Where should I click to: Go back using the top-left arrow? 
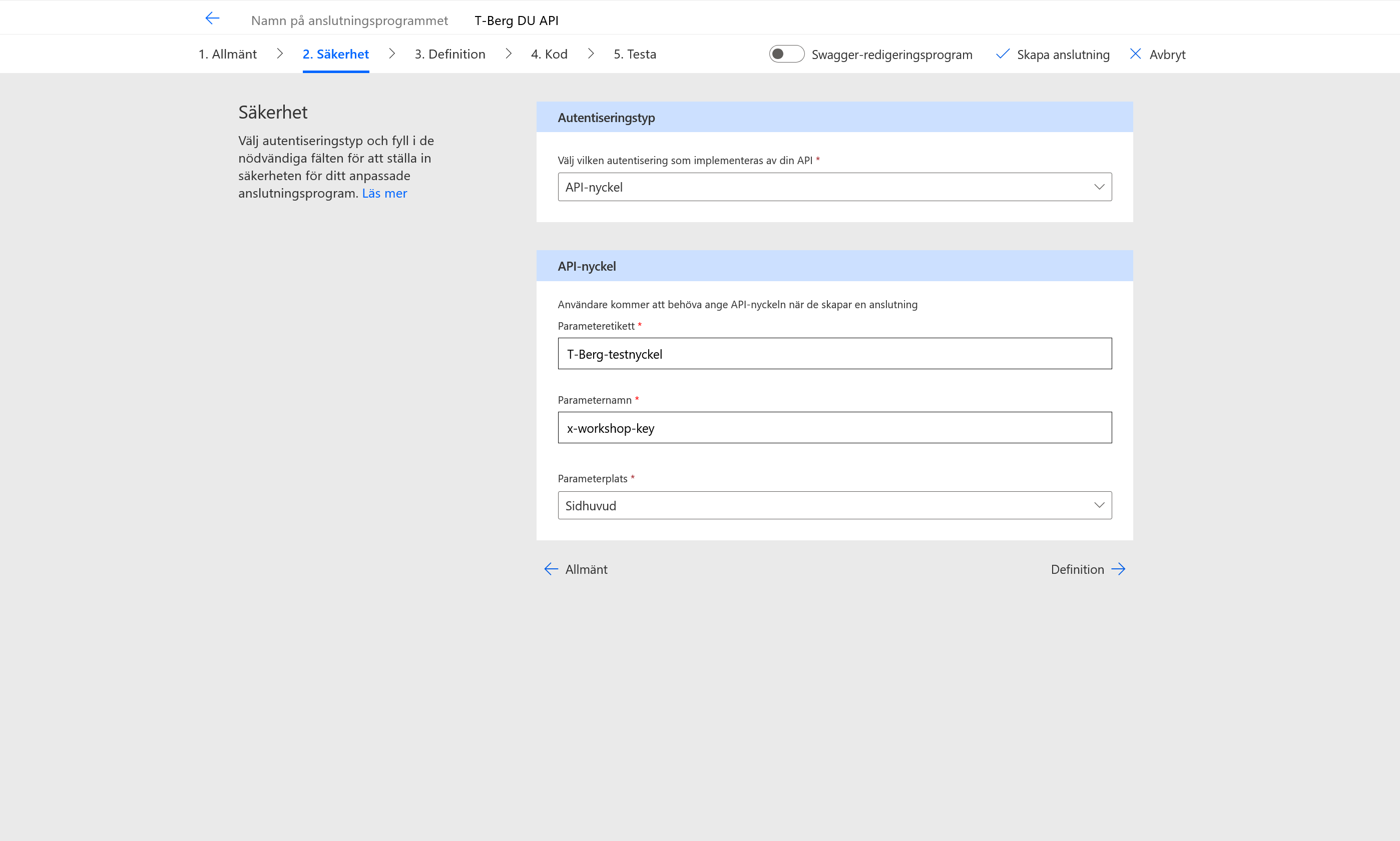(x=212, y=19)
